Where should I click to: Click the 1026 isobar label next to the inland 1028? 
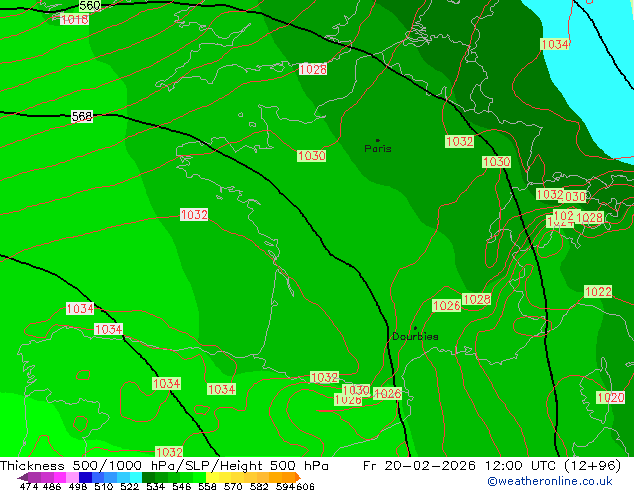(446, 305)
